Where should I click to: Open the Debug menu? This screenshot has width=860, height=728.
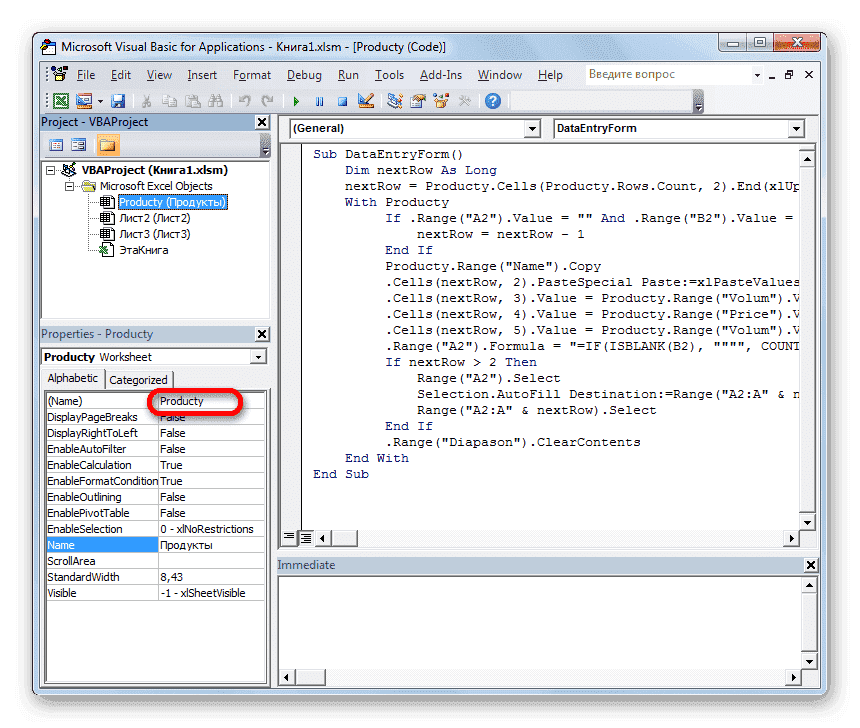pyautogui.click(x=304, y=75)
